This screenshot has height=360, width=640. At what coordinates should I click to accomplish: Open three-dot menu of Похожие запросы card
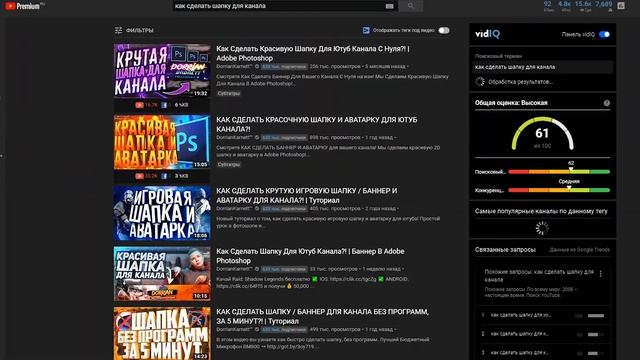[600, 274]
